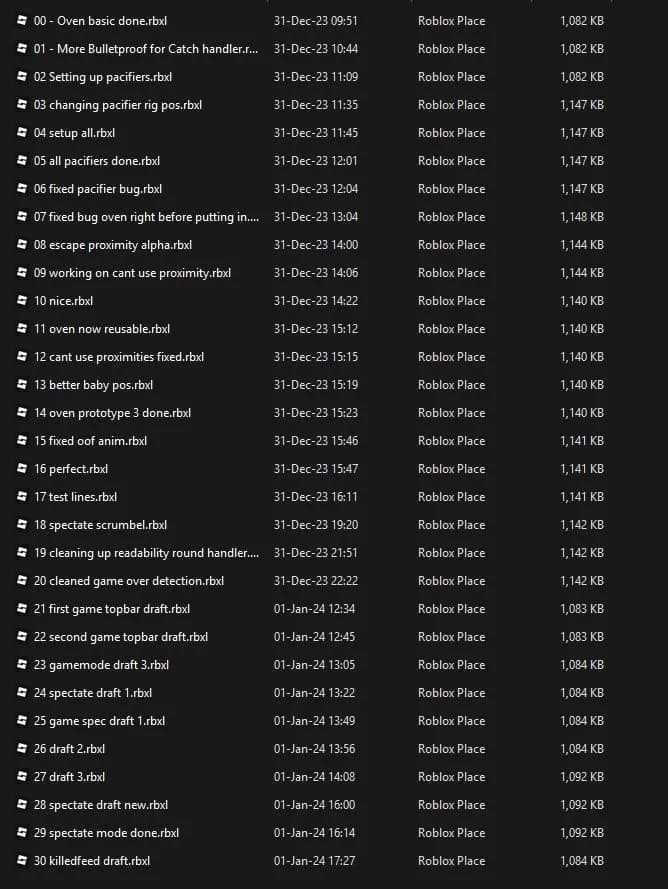The height and width of the screenshot is (889, 668).
Task: Click Roblox Place type for 17 test lines.rbxl
Action: point(451,497)
